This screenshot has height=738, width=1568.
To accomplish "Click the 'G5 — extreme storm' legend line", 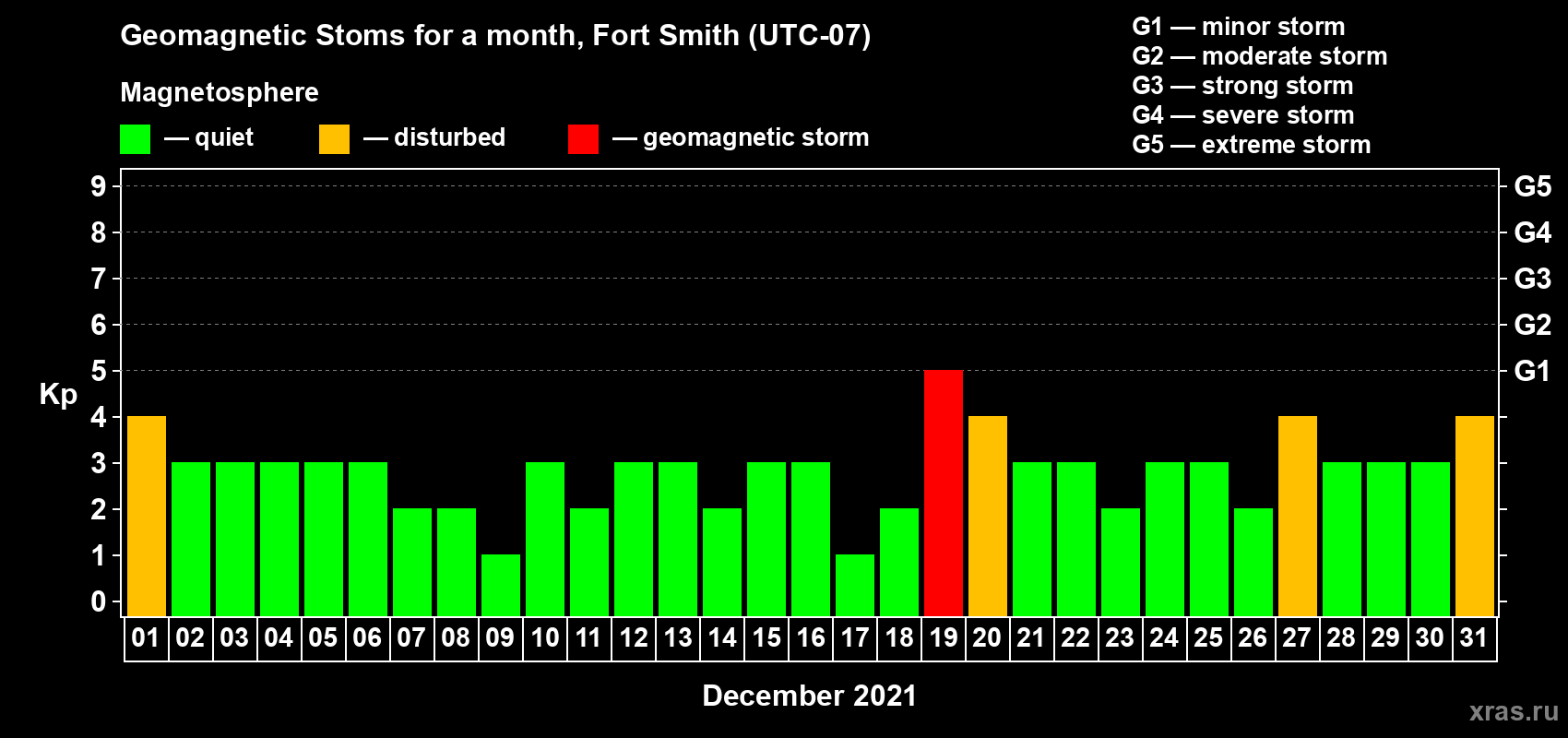I will click(x=1252, y=145).
